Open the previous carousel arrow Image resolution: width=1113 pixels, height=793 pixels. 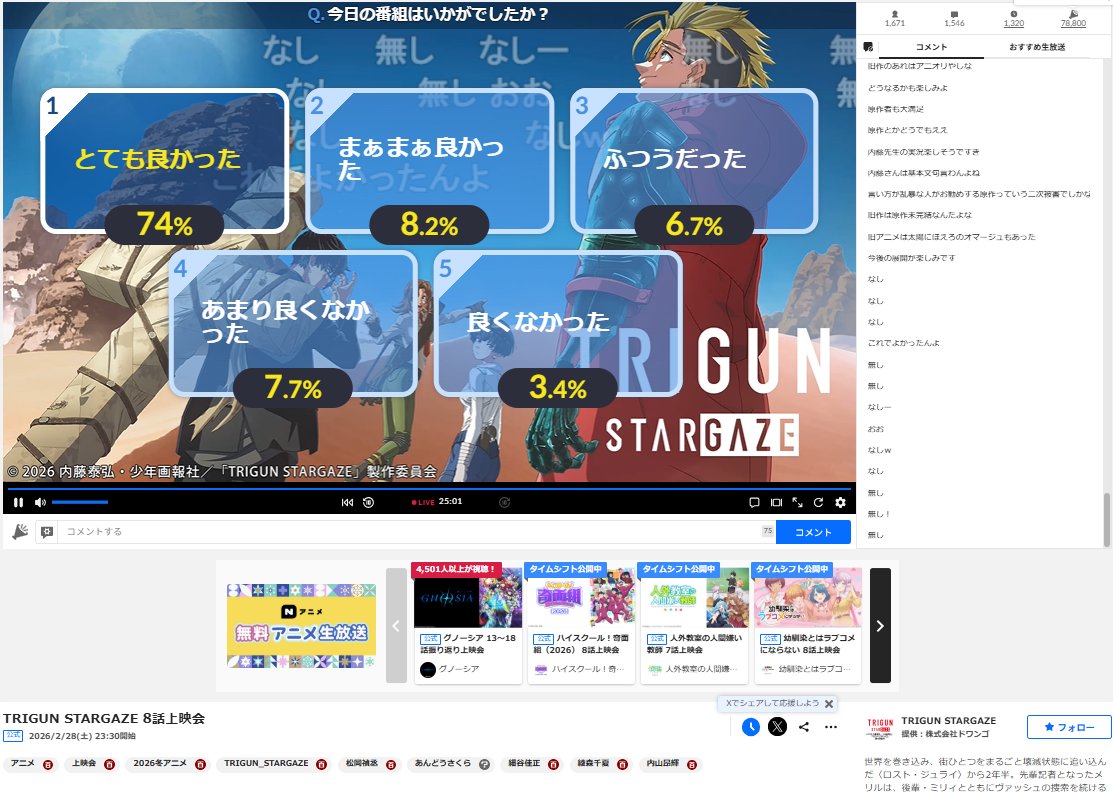click(397, 625)
